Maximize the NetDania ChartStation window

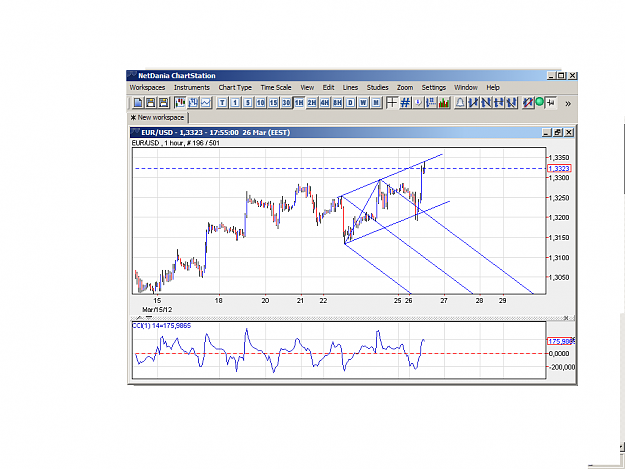[562, 75]
